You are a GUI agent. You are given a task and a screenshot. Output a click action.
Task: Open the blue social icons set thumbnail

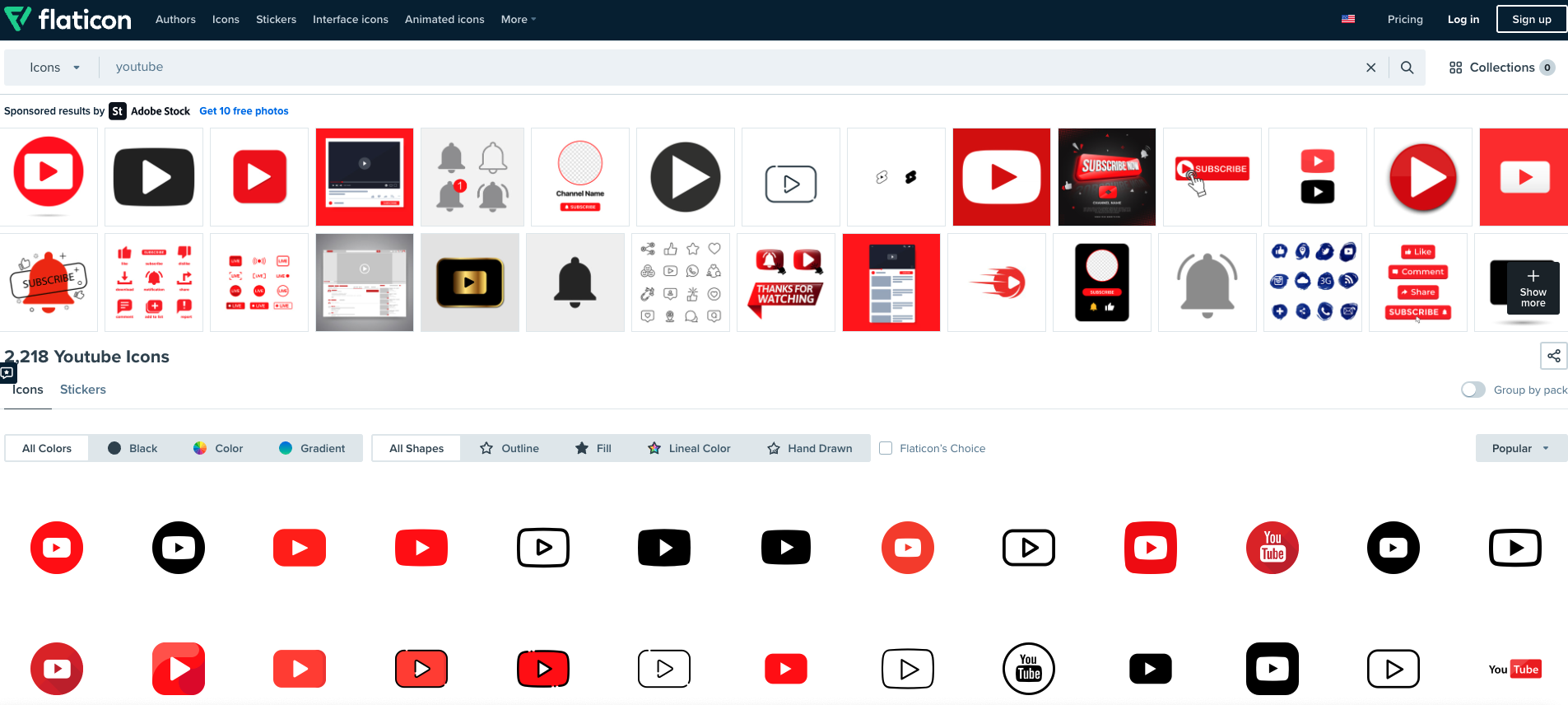point(1313,282)
